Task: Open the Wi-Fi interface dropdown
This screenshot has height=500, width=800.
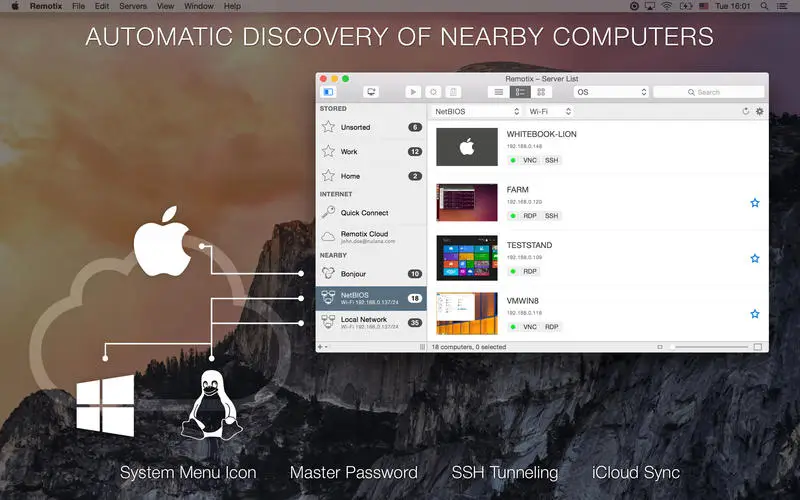Action: [x=549, y=111]
